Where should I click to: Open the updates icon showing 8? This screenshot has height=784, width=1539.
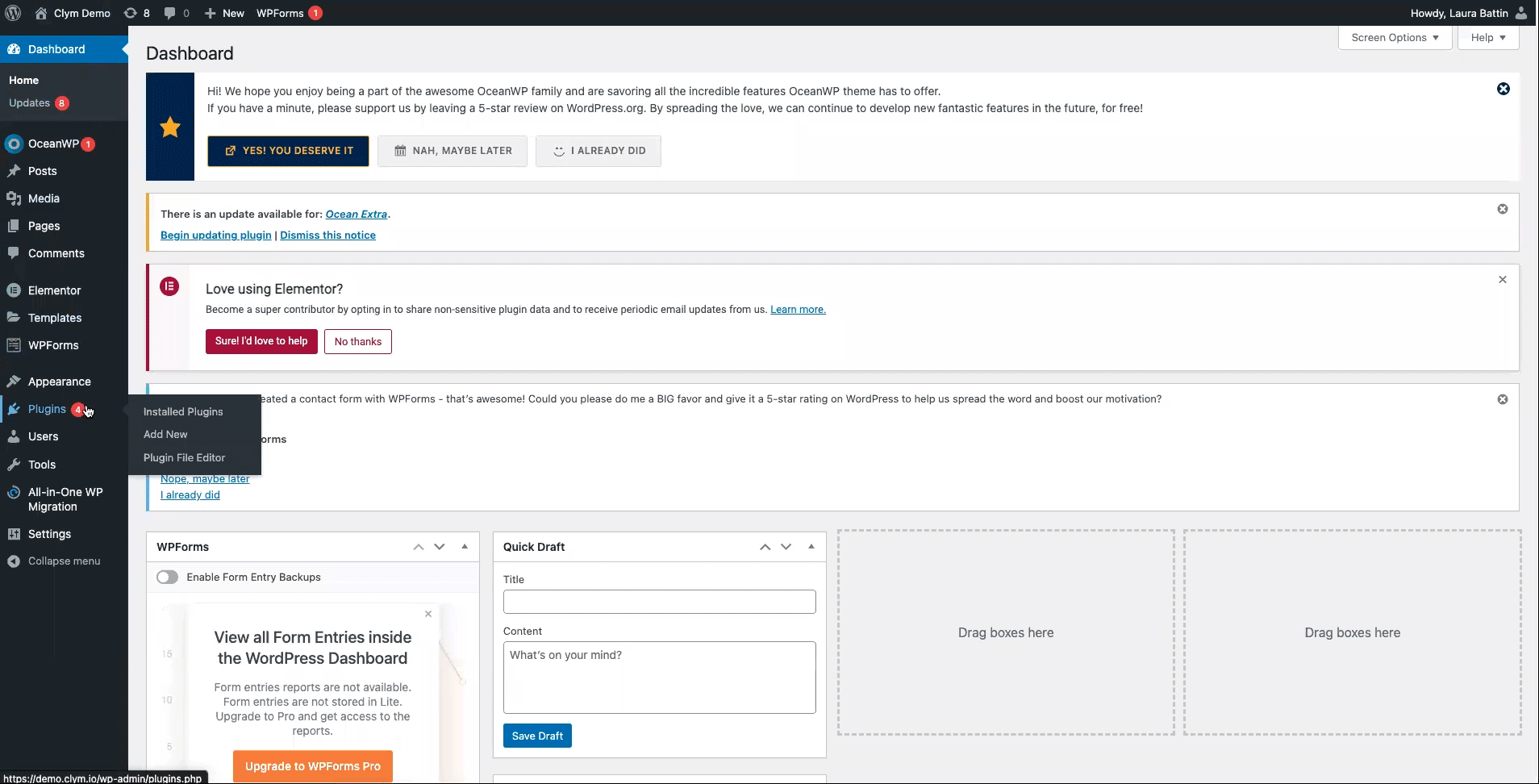click(x=136, y=13)
